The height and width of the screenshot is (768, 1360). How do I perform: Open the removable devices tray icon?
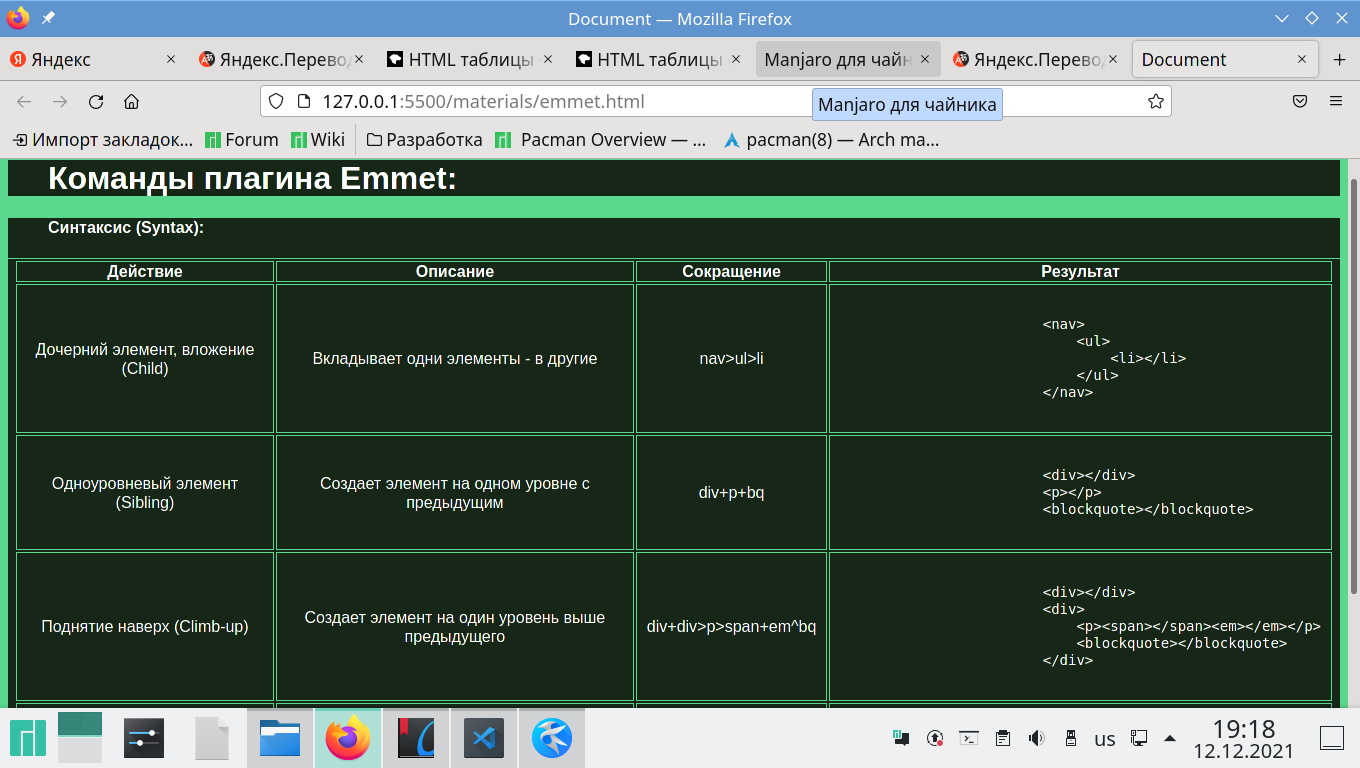click(1070, 738)
